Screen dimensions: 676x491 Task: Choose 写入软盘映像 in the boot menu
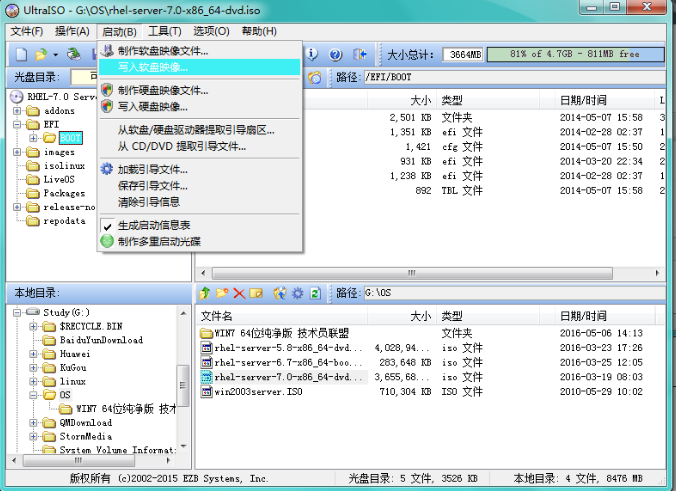point(200,67)
